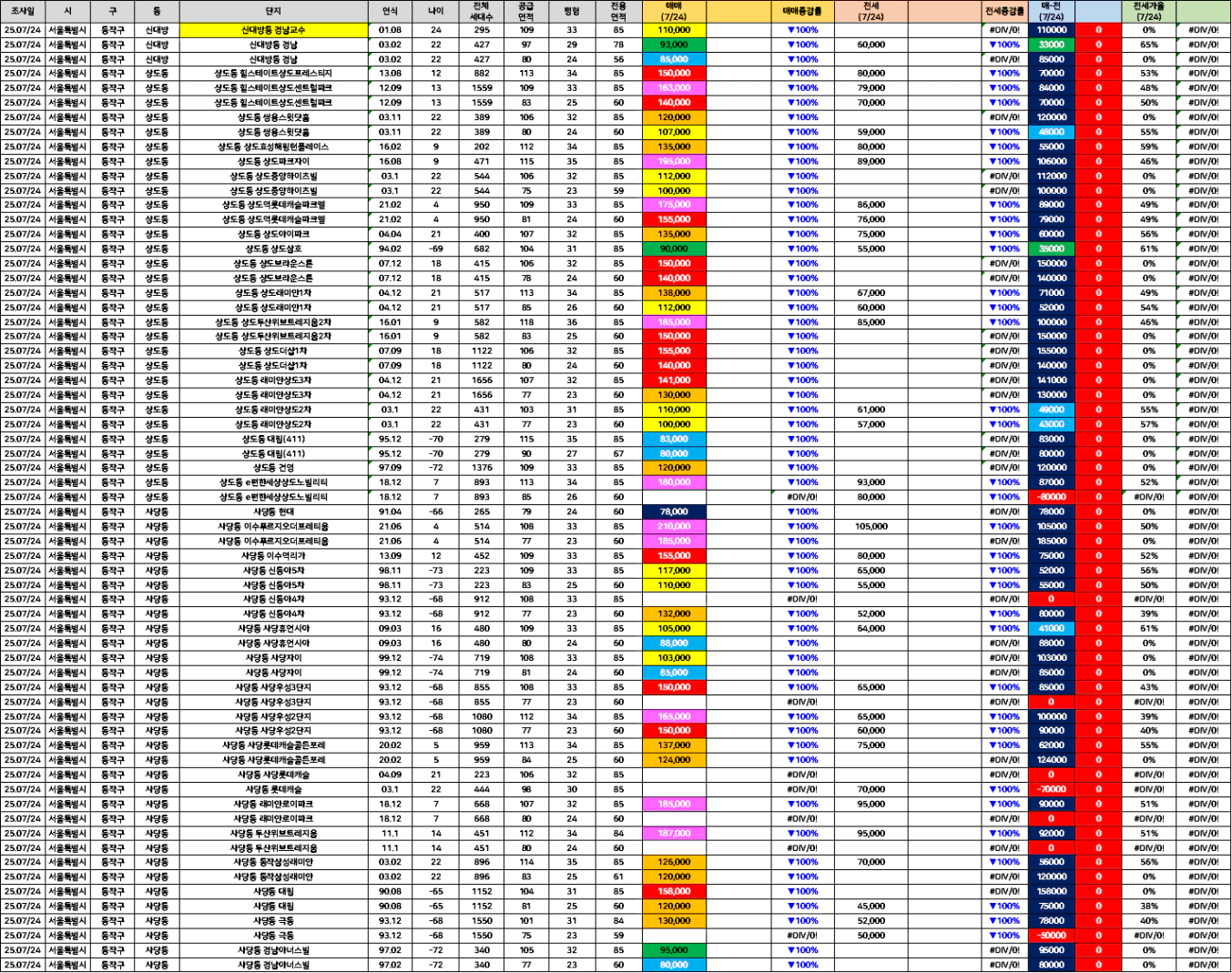Click the 매-전 (7/24) header cell

pos(1051,11)
